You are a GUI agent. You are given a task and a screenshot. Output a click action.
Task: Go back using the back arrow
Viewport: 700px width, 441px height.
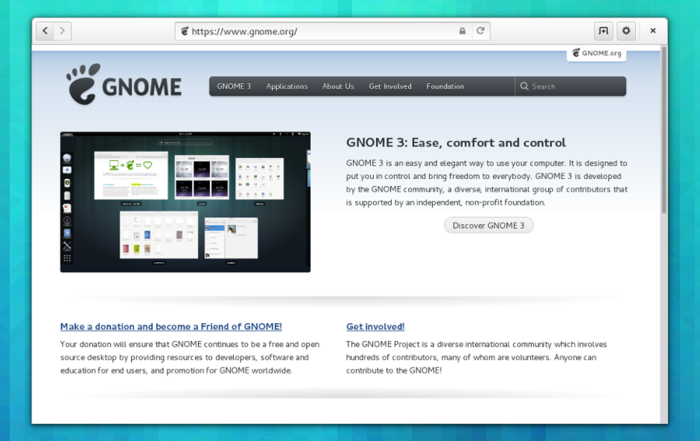[45, 31]
